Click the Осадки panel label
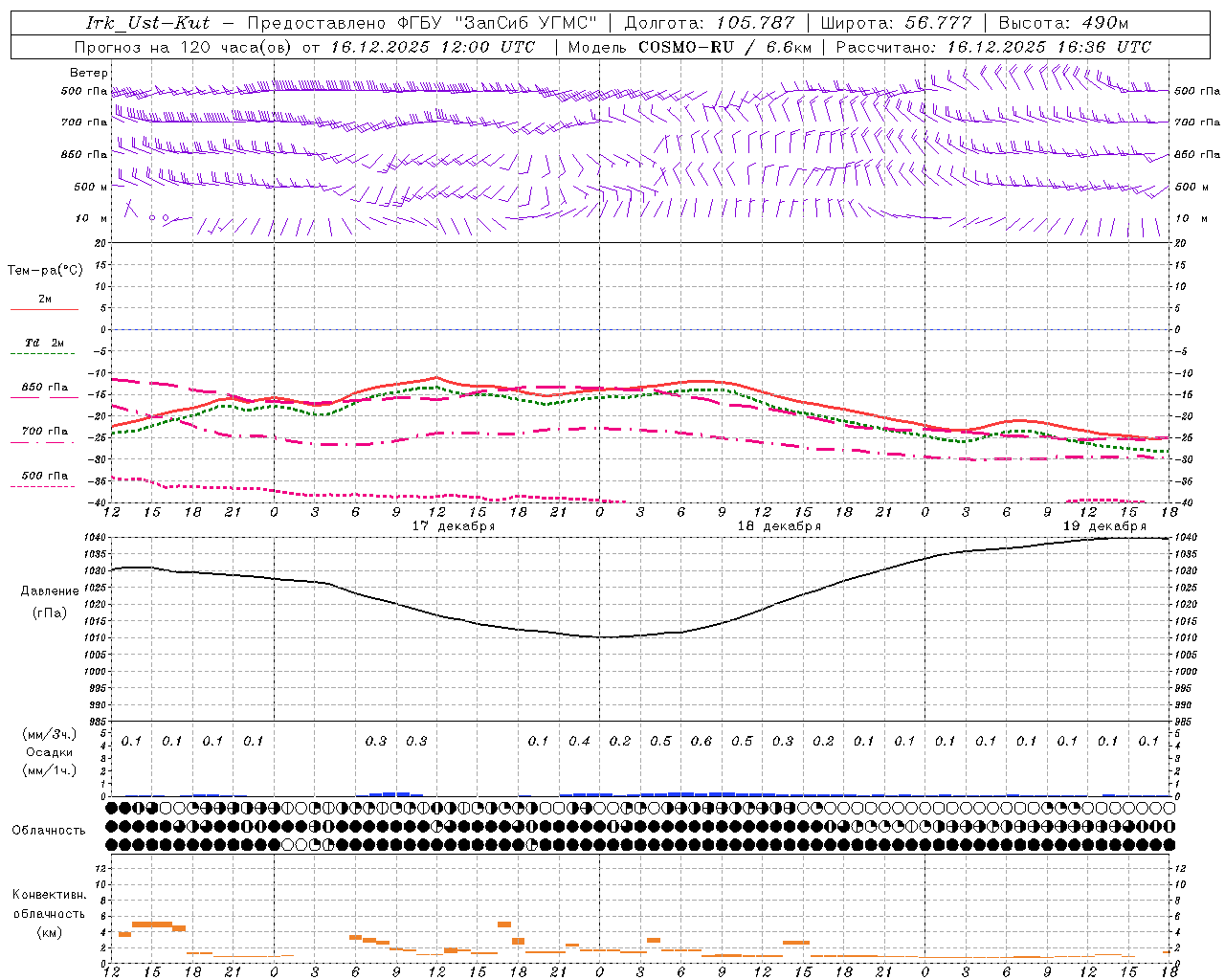Image resolution: width=1225 pixels, height=980 pixels. pyautogui.click(x=50, y=752)
